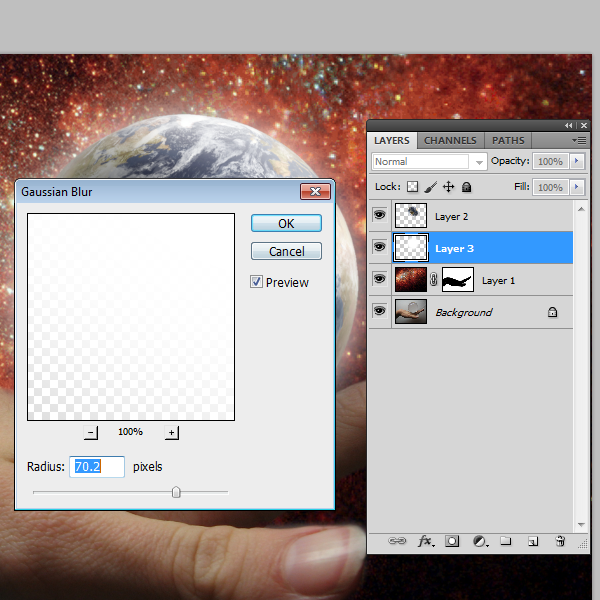Hide Layer 1
The height and width of the screenshot is (600, 600).
(379, 279)
